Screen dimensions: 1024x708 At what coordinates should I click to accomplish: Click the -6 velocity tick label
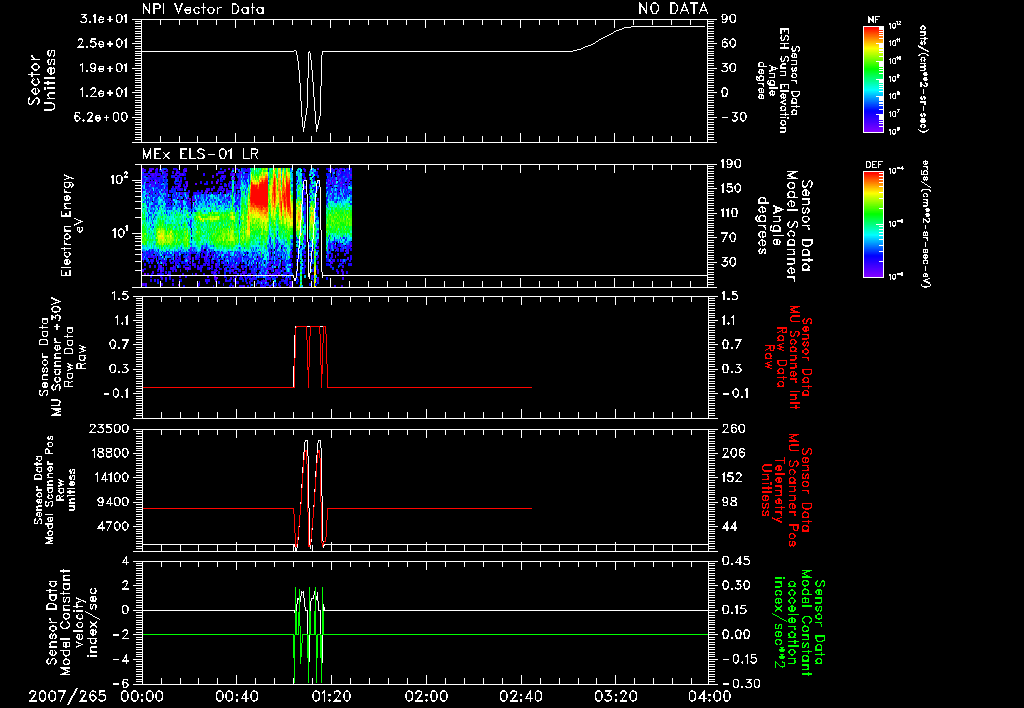click(121, 684)
